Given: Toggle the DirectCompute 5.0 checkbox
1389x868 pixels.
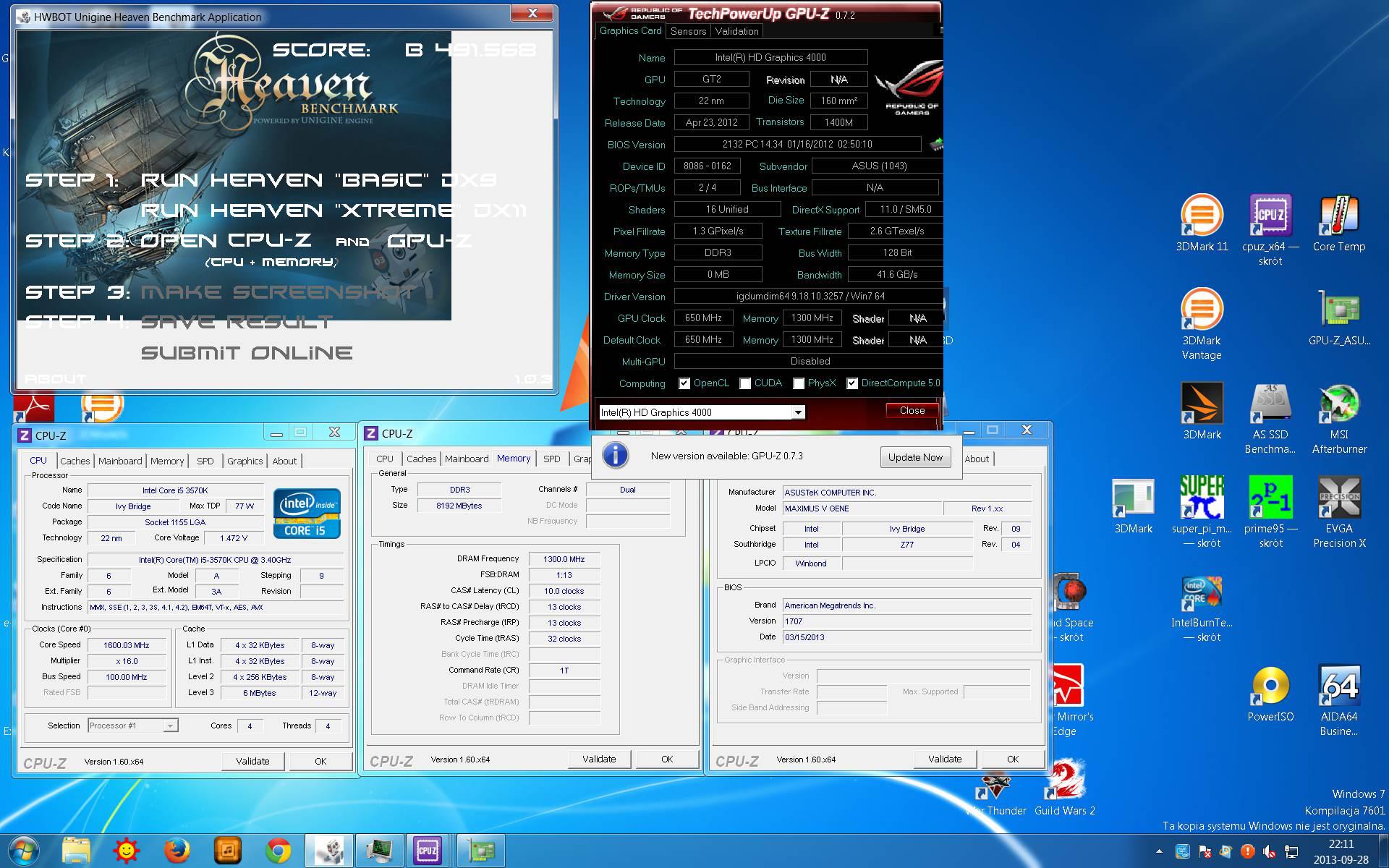Looking at the screenshot, I should click(852, 383).
